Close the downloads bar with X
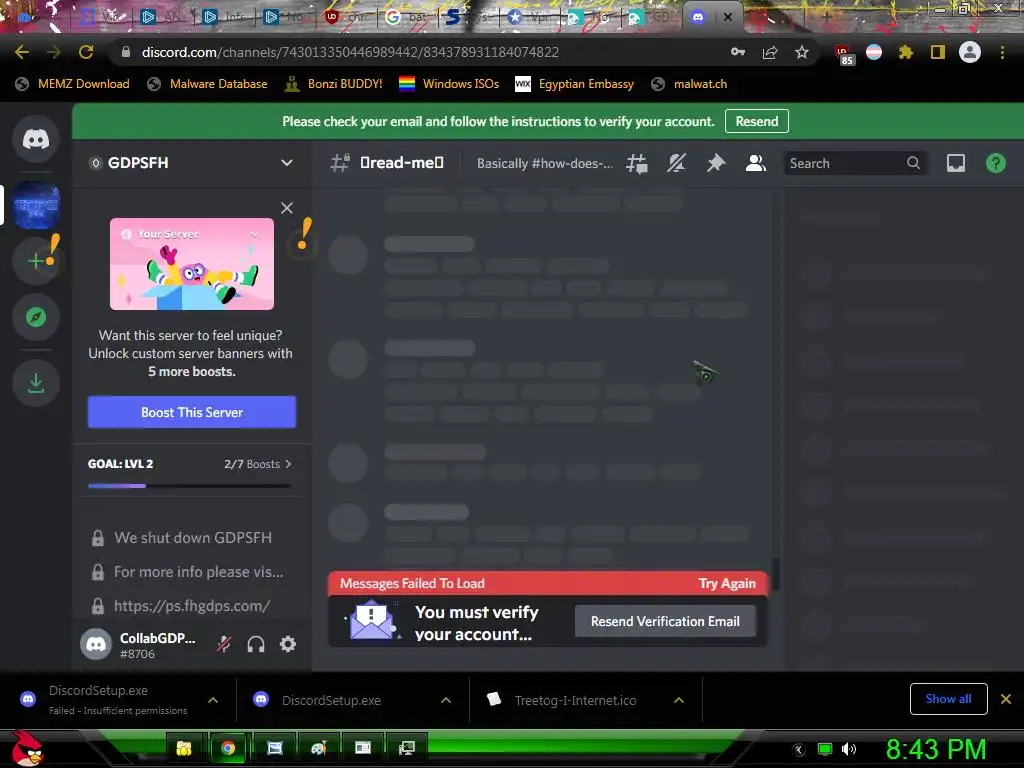 pyautogui.click(x=1006, y=699)
